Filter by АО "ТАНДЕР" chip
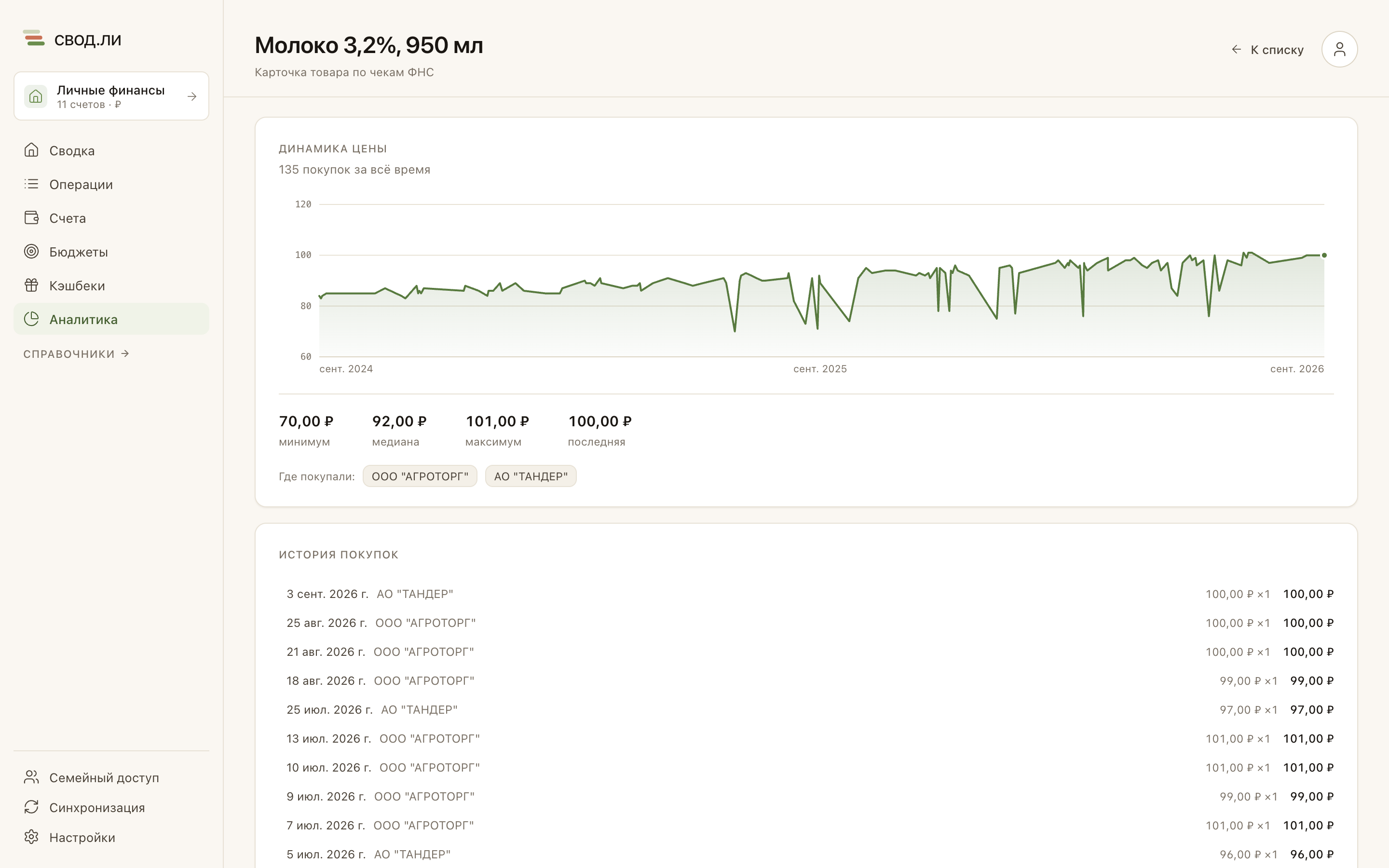 [531, 476]
